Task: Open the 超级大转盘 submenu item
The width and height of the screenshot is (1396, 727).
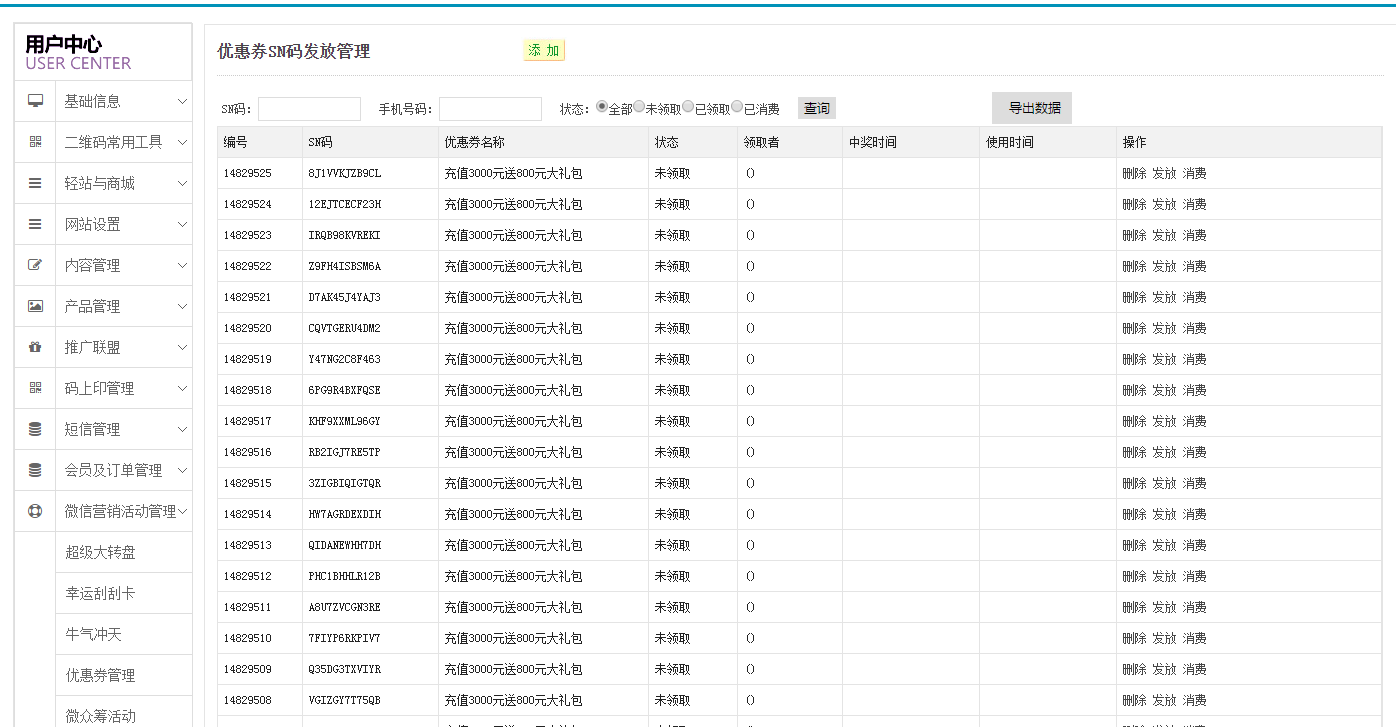Action: point(100,552)
